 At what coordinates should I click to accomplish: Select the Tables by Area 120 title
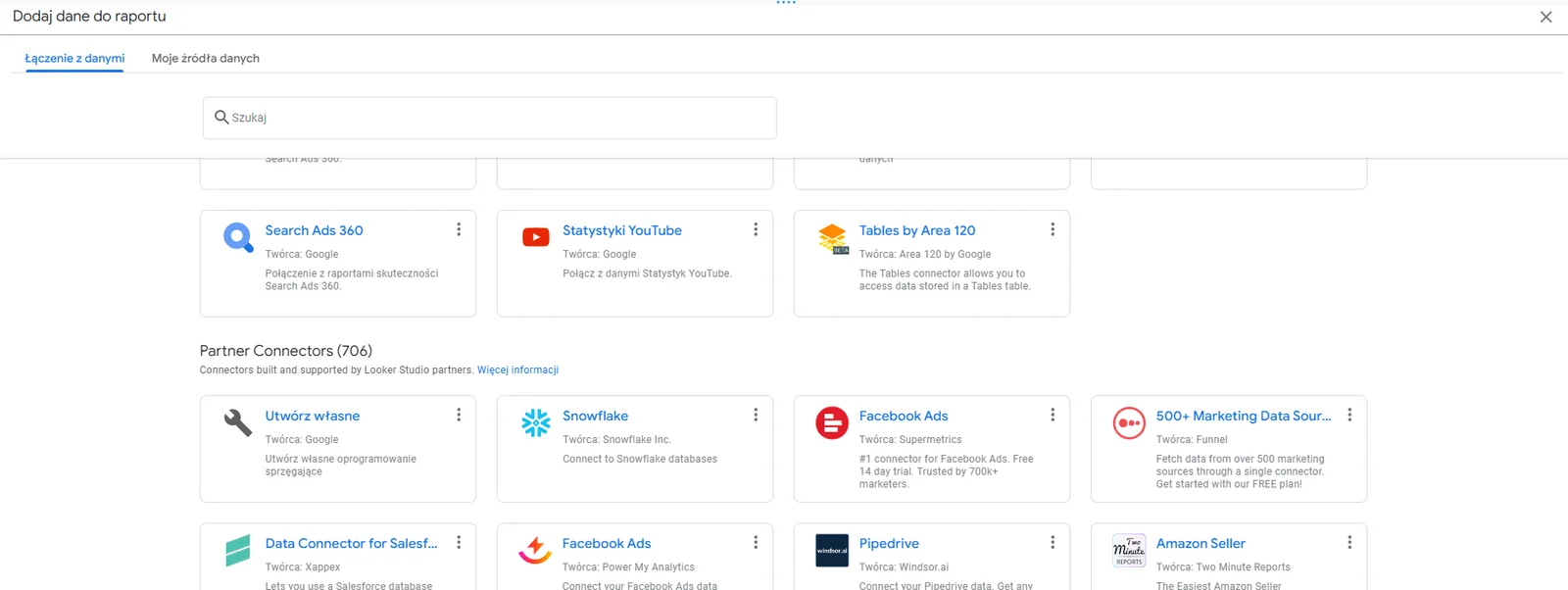tap(917, 230)
